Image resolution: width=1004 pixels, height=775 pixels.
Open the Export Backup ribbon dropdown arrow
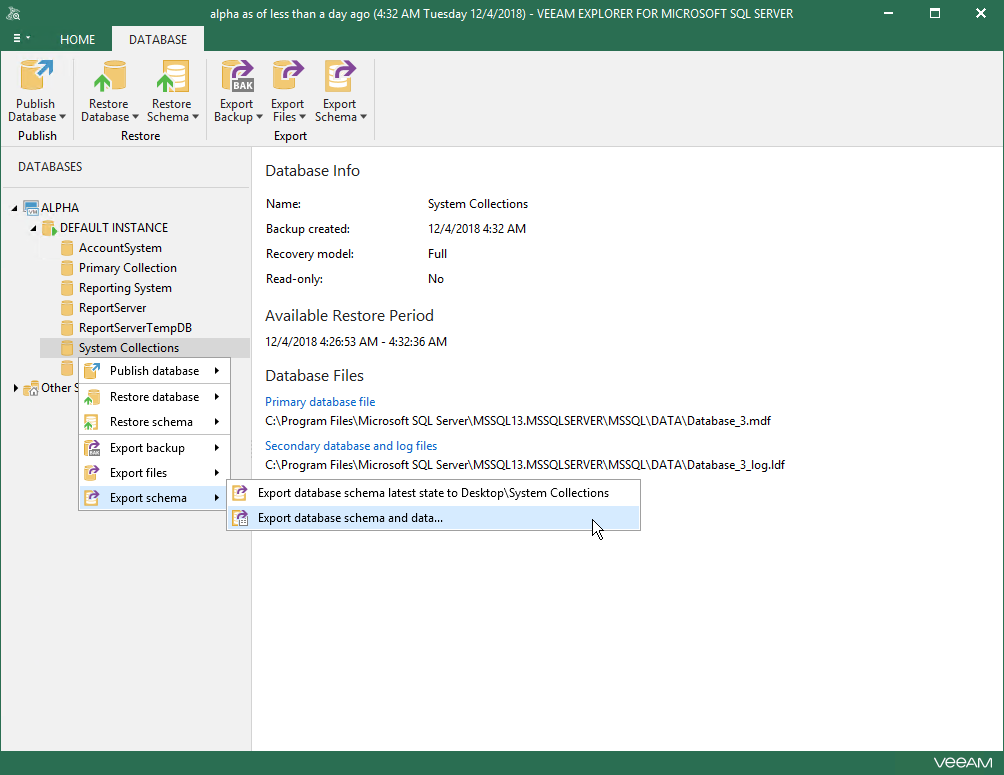[x=259, y=117]
